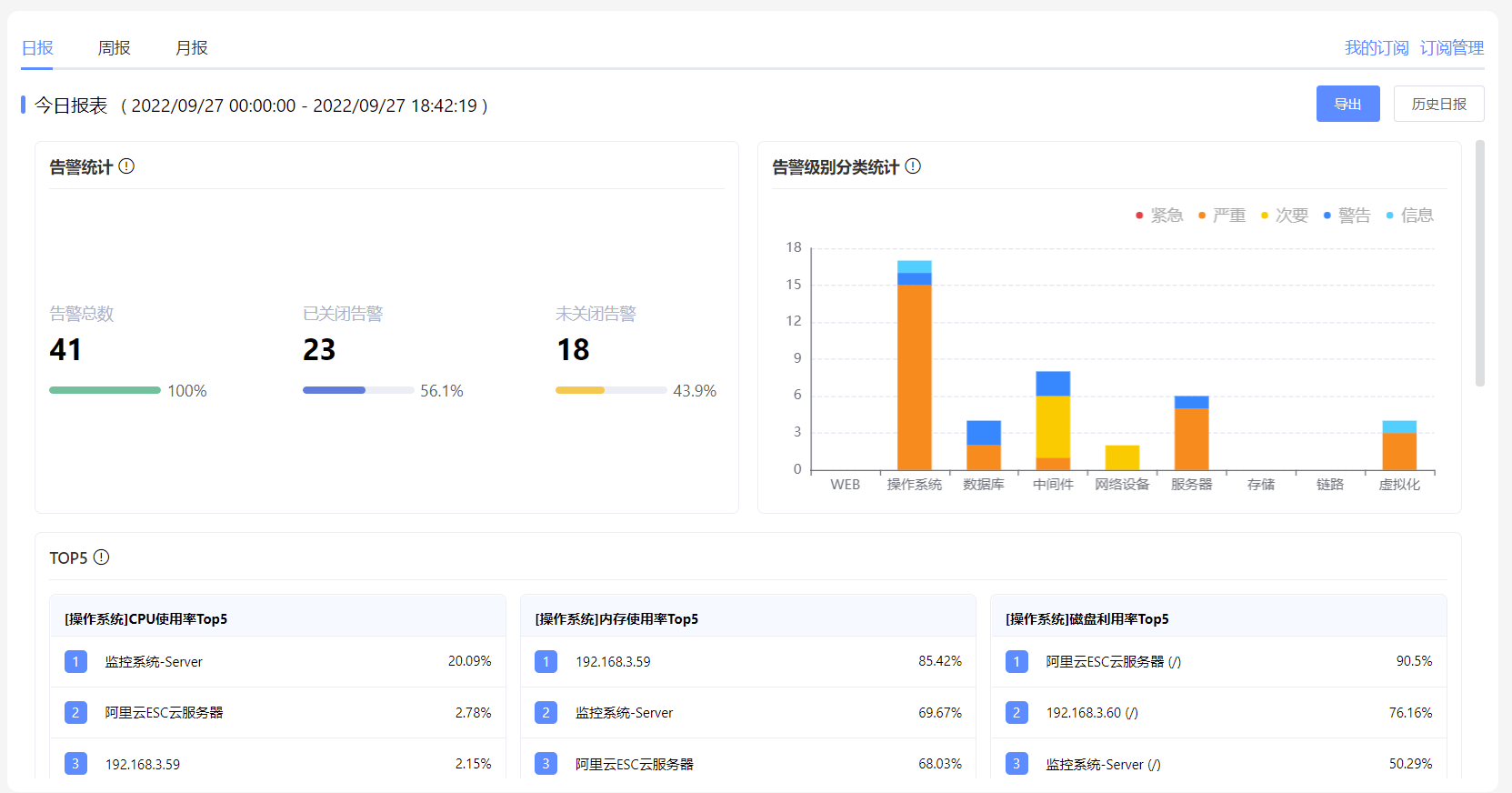The height and width of the screenshot is (793, 1512).
Task: Click 存储 axis label in chart
Action: click(x=1261, y=485)
